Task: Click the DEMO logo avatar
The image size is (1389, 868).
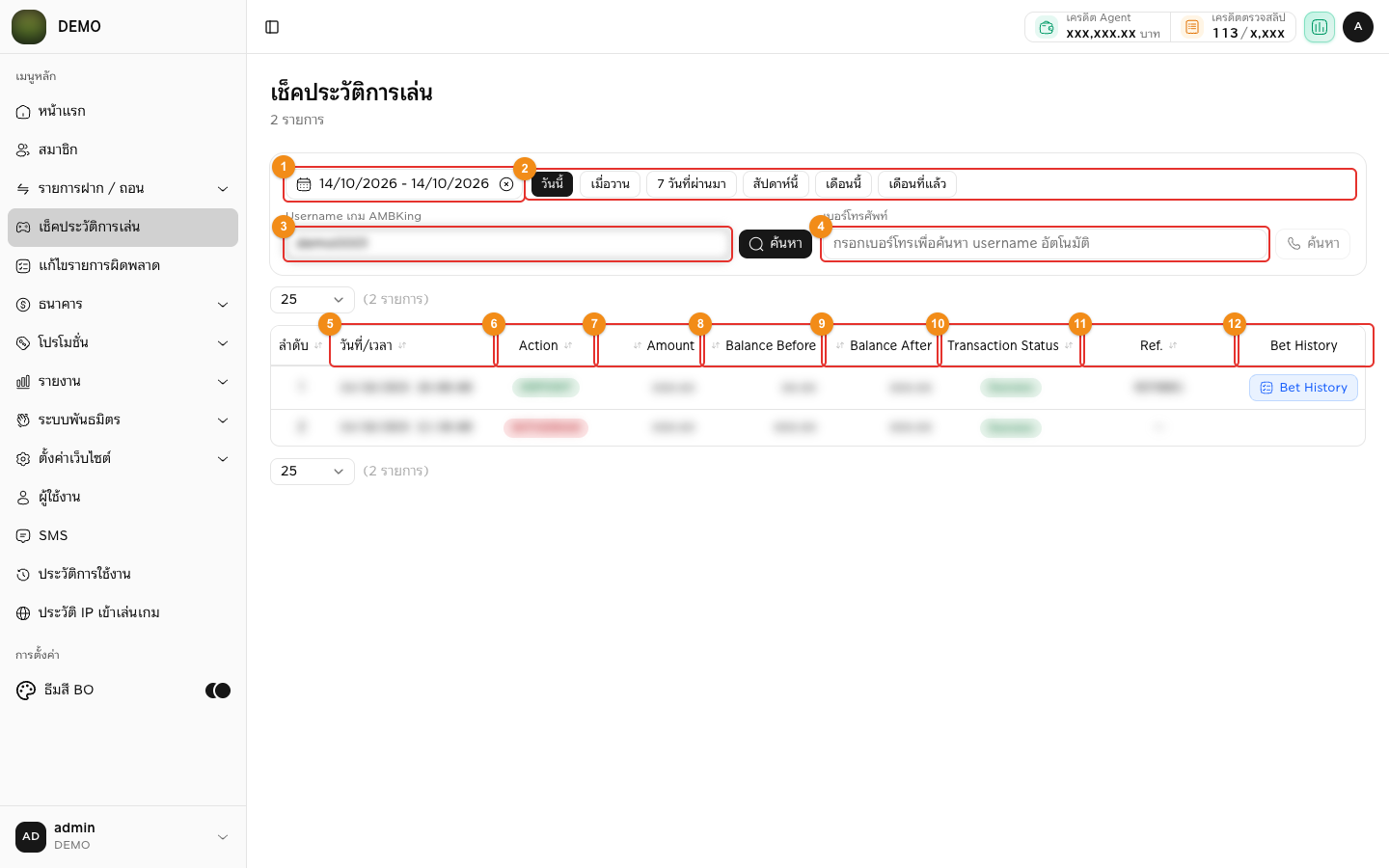Action: 29,27
